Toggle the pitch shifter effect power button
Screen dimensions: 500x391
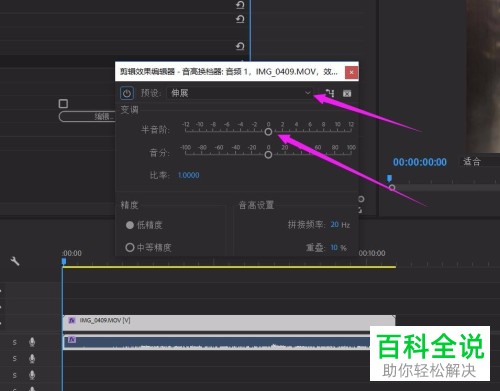pos(127,93)
